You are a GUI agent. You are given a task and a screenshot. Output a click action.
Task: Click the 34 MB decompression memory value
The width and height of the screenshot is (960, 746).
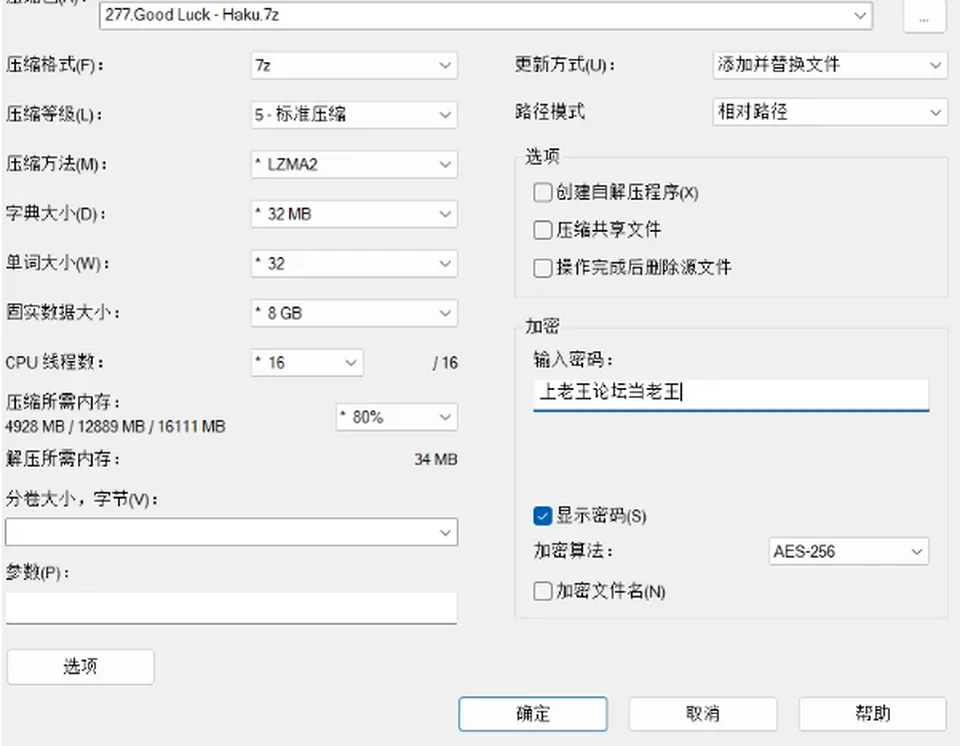(x=435, y=459)
